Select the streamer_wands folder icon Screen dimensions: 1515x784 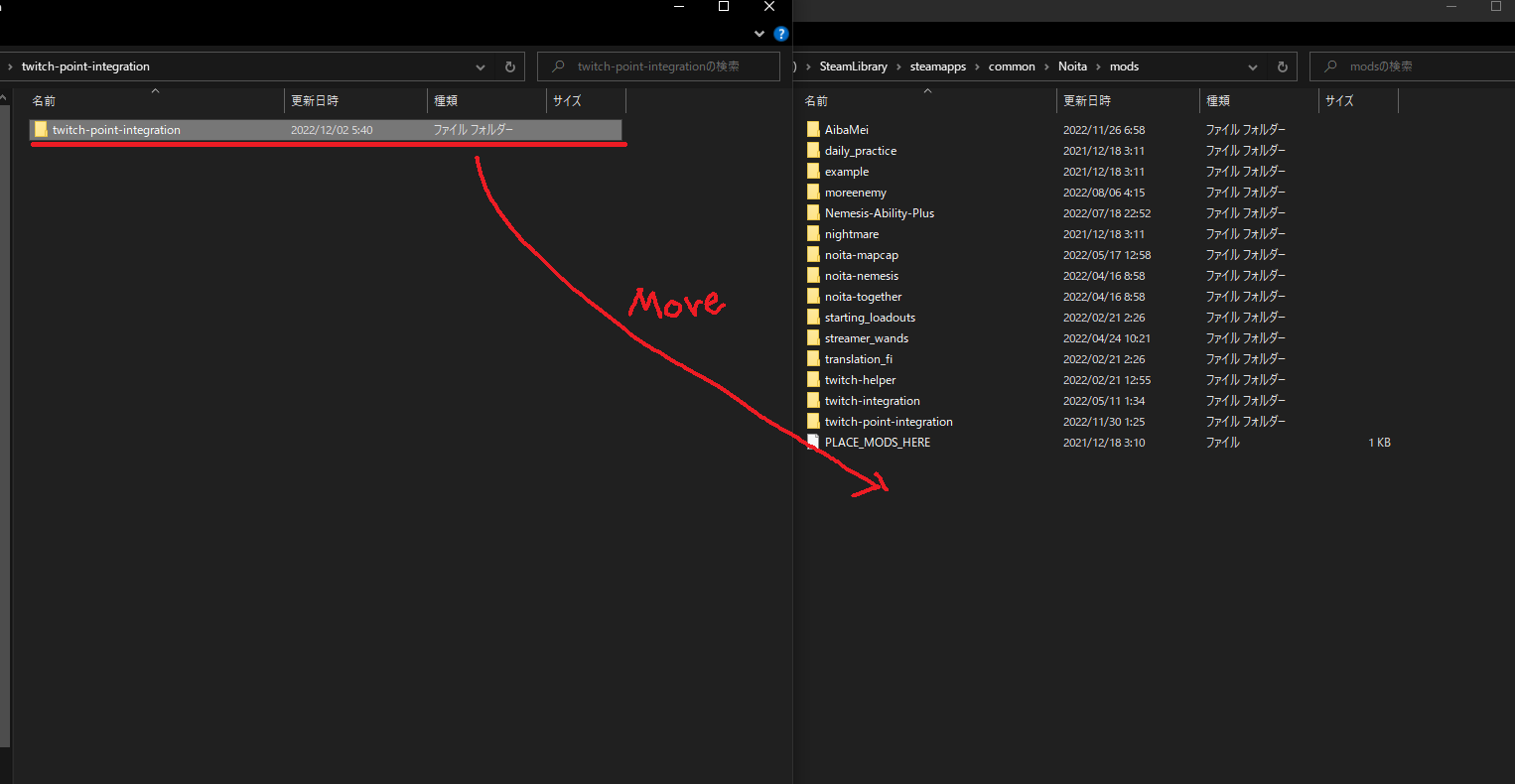point(813,337)
